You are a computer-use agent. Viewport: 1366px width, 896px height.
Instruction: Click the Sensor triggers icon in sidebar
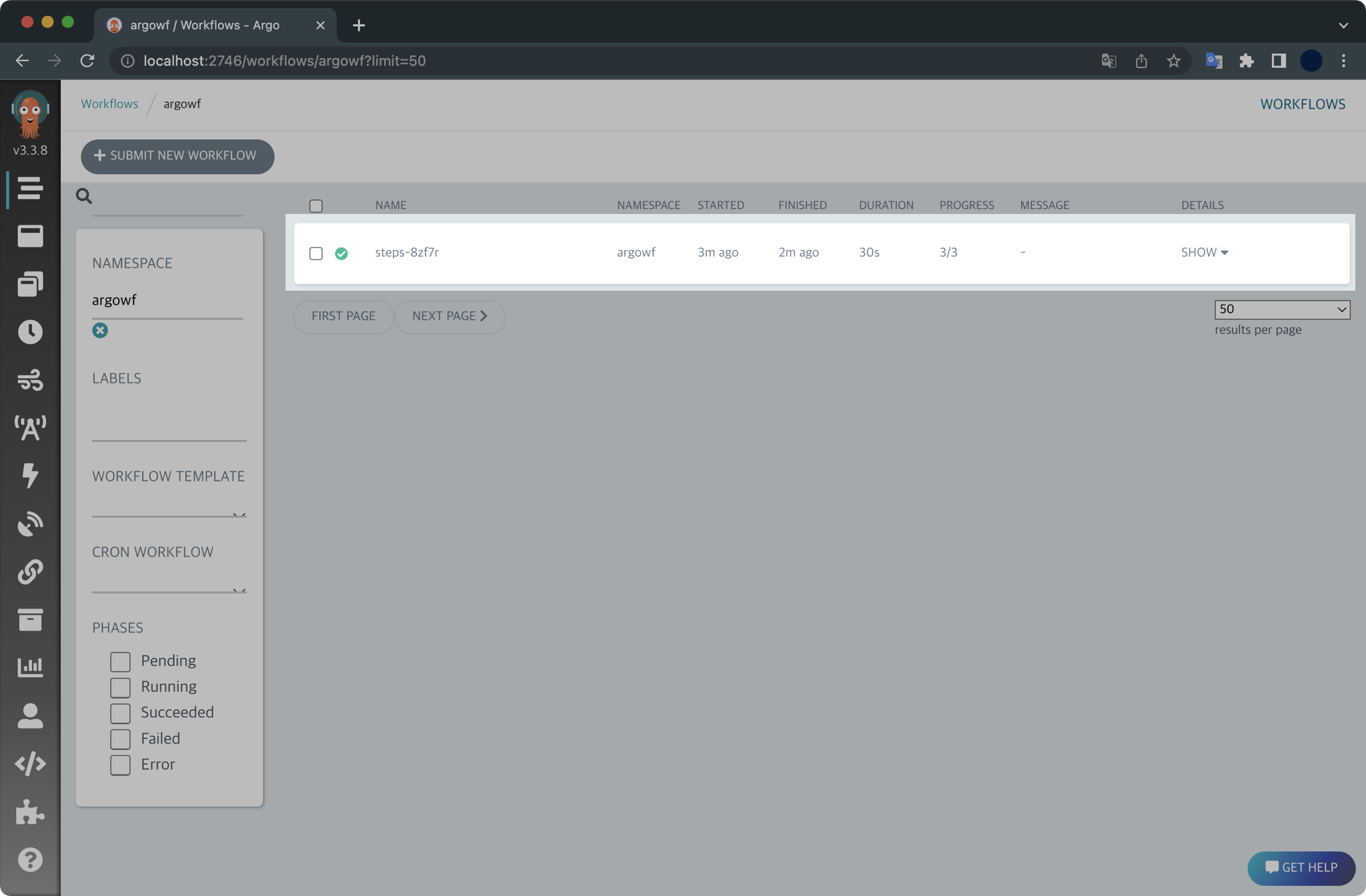pyautogui.click(x=30, y=523)
